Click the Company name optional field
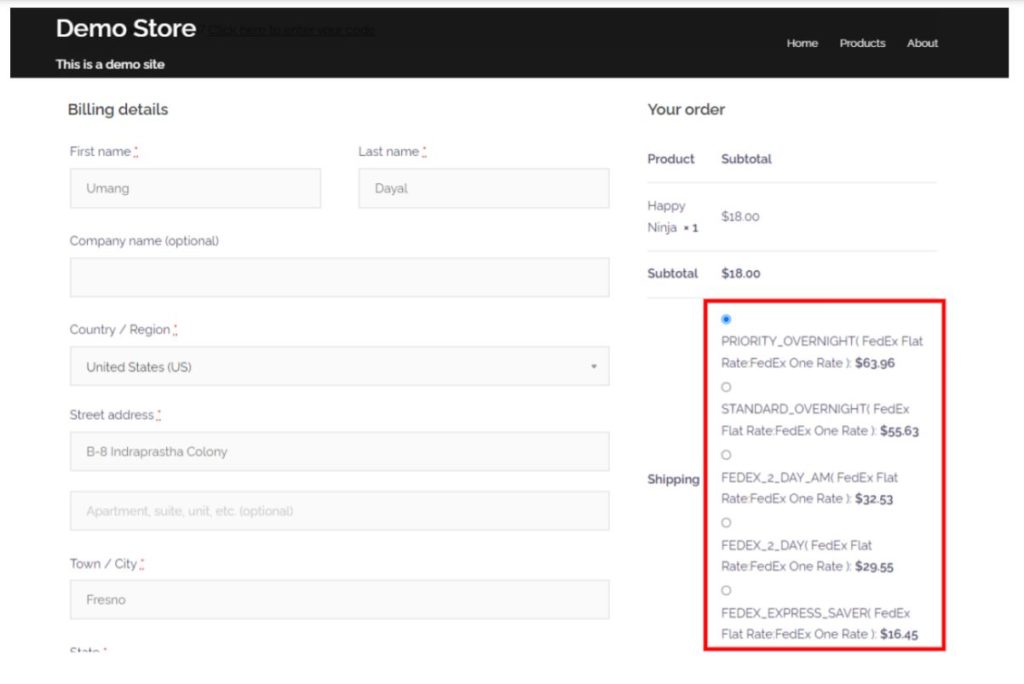 (x=339, y=277)
